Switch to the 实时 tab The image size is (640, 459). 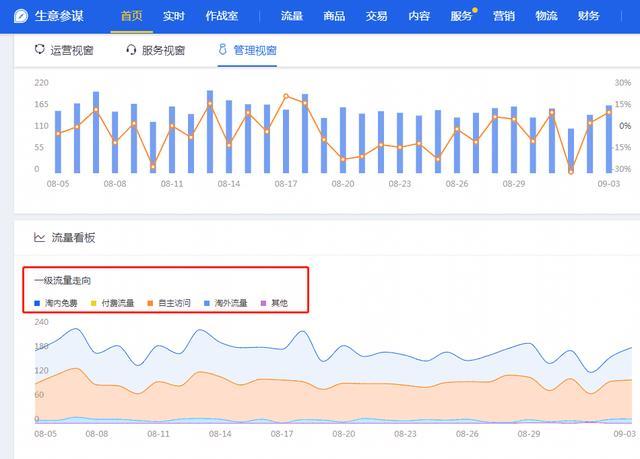pyautogui.click(x=174, y=16)
